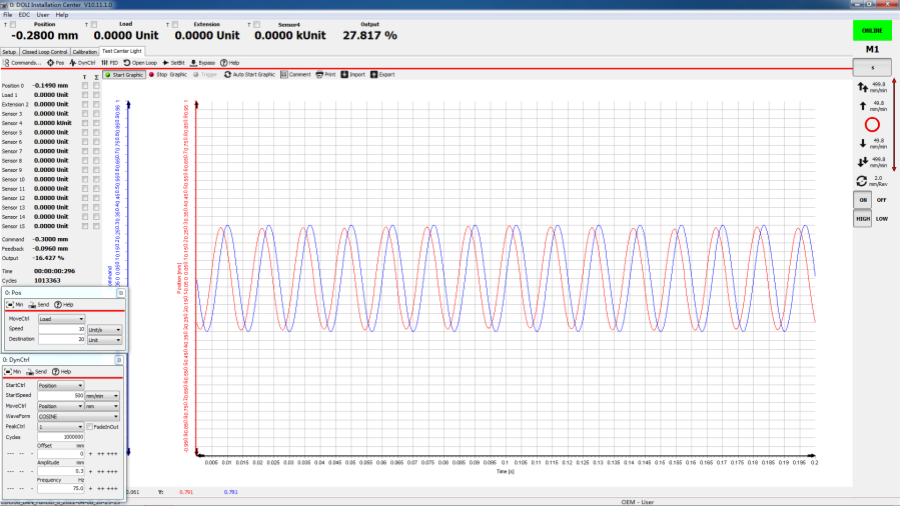900x506 pixels.
Task: Click the green ONLINE status button
Action: point(872,30)
